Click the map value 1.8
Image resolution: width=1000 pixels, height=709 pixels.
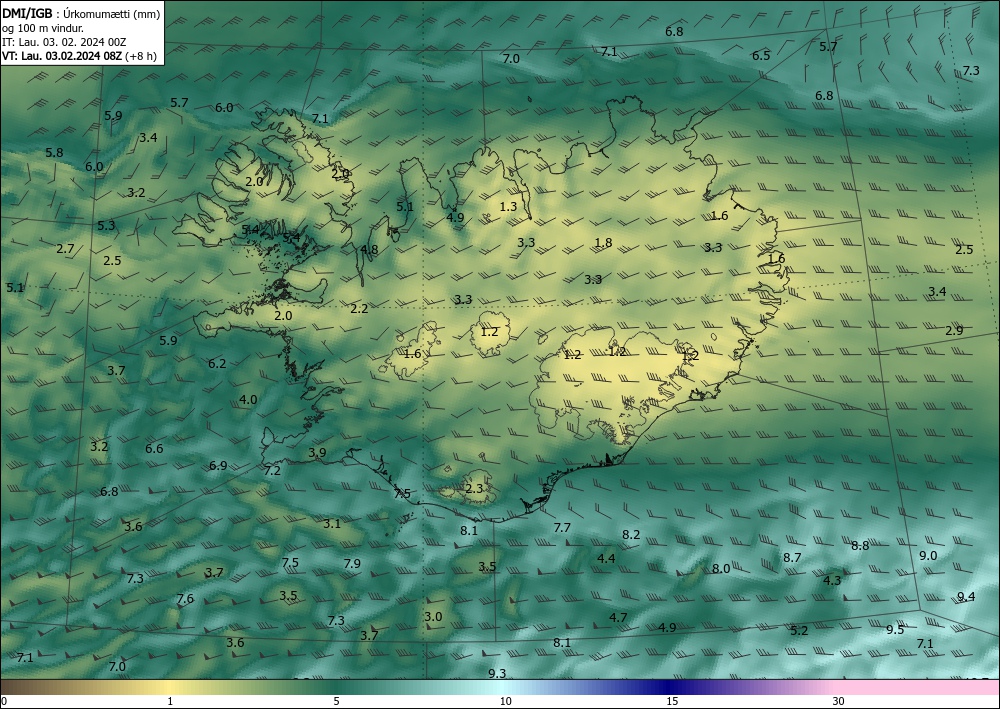[603, 242]
